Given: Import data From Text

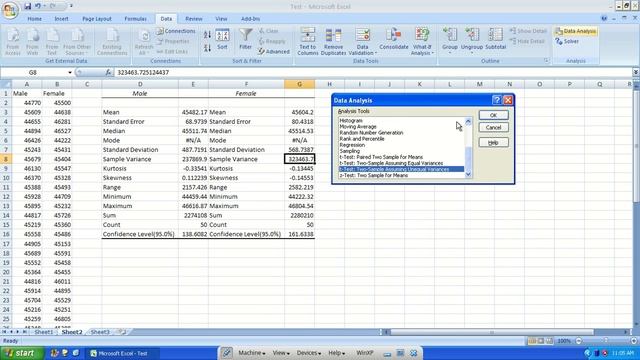Looking at the screenshot, I should click(x=52, y=42).
